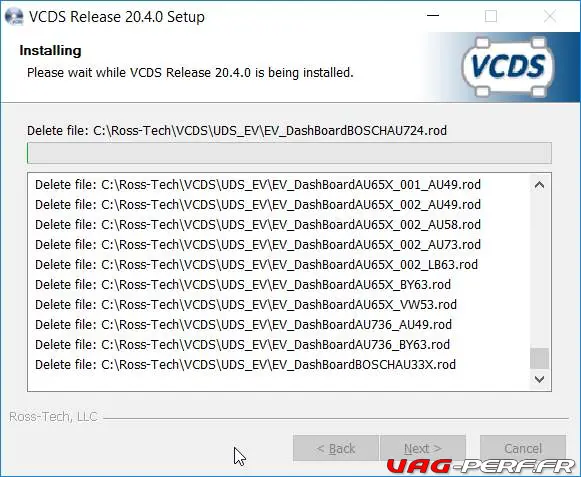Click the VCDS car logo in header

coord(508,67)
